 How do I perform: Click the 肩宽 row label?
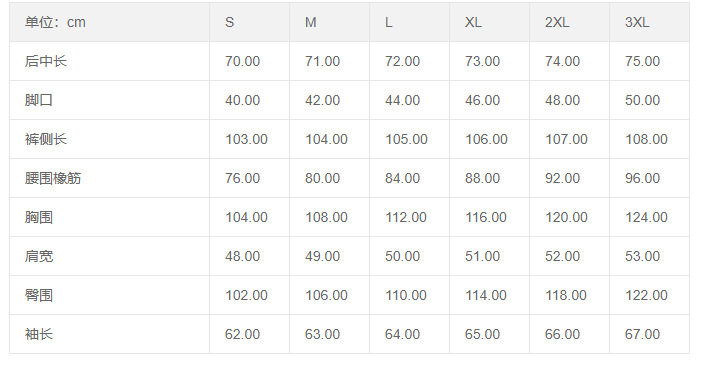39,256
